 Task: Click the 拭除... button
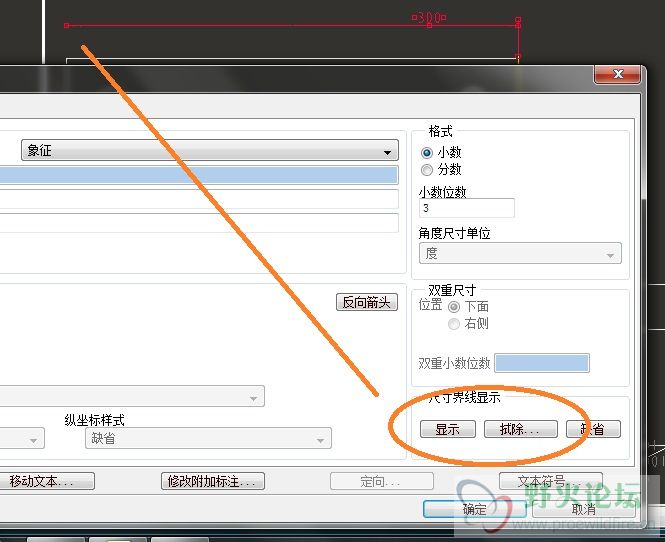click(520, 429)
